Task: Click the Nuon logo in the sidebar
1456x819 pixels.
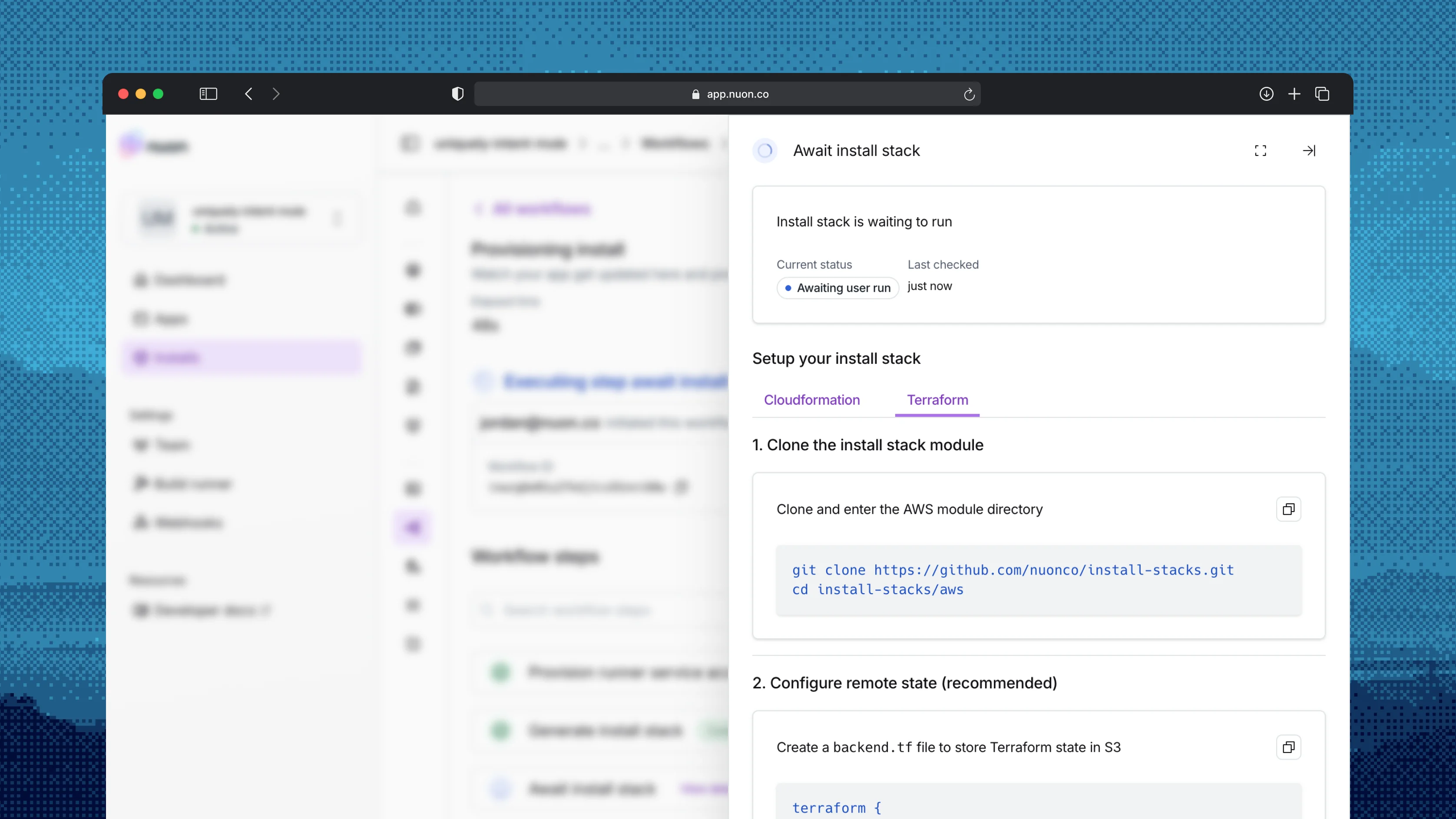Action: [x=154, y=146]
